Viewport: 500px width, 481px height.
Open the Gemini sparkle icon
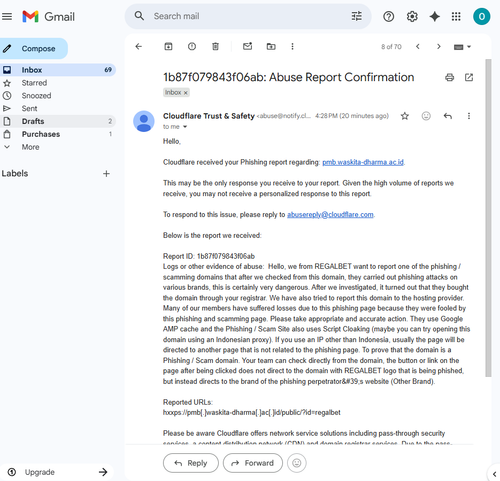click(x=434, y=16)
